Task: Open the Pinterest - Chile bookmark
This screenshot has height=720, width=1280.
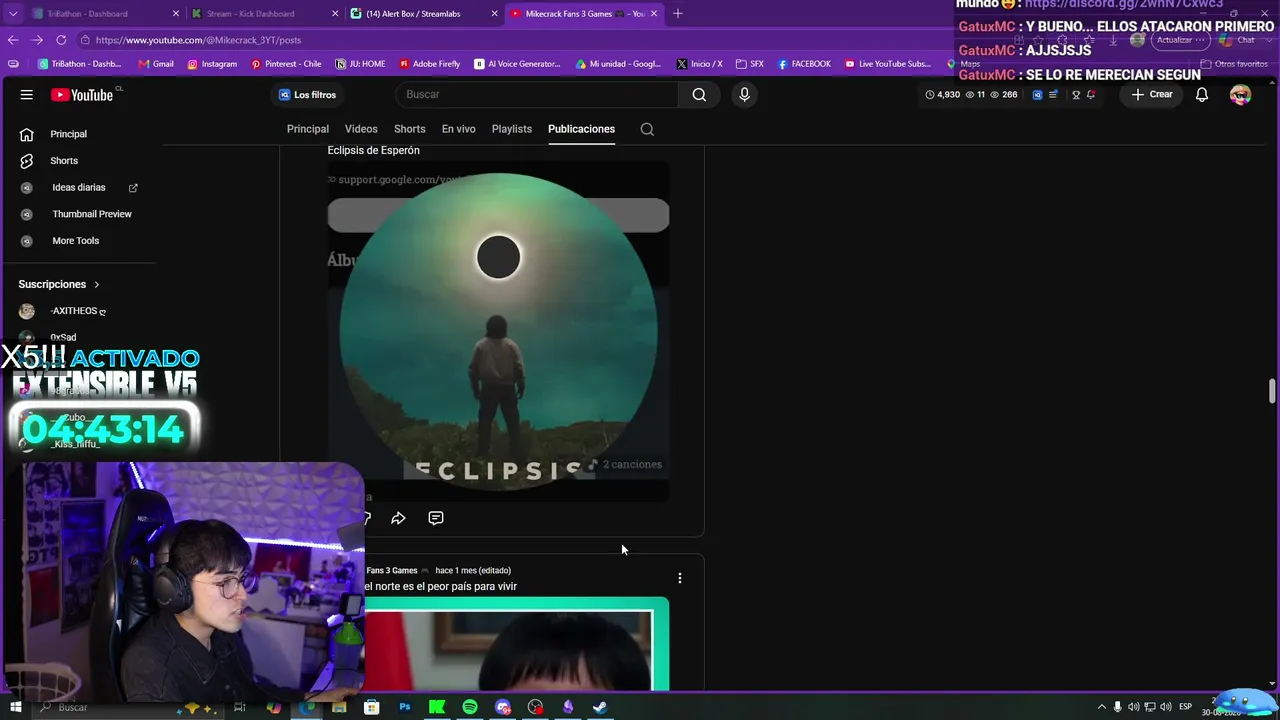Action: (x=286, y=64)
